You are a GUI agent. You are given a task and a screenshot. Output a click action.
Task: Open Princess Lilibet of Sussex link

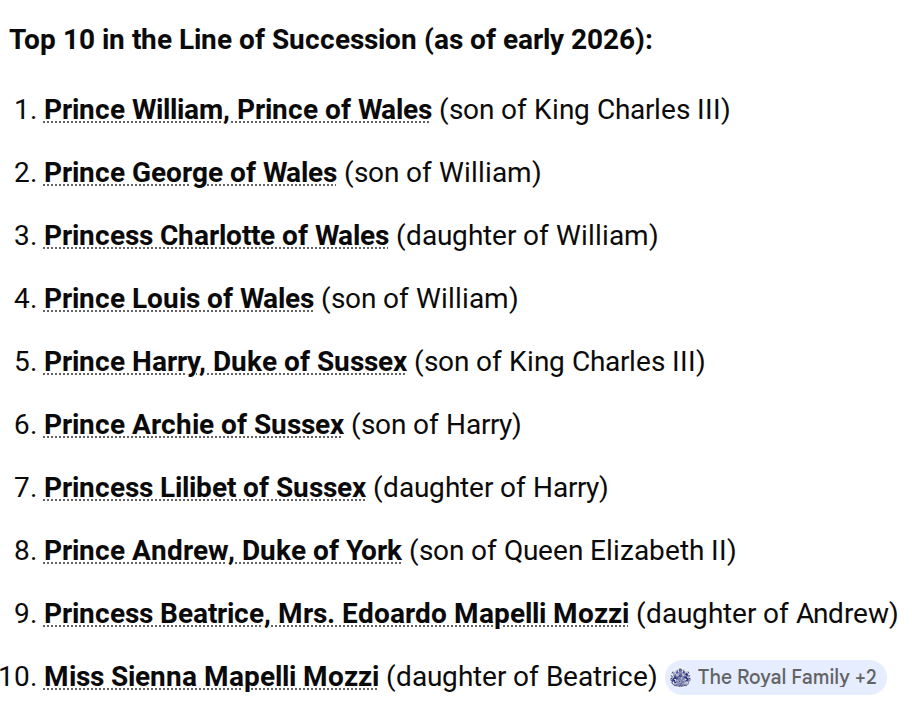(x=205, y=488)
